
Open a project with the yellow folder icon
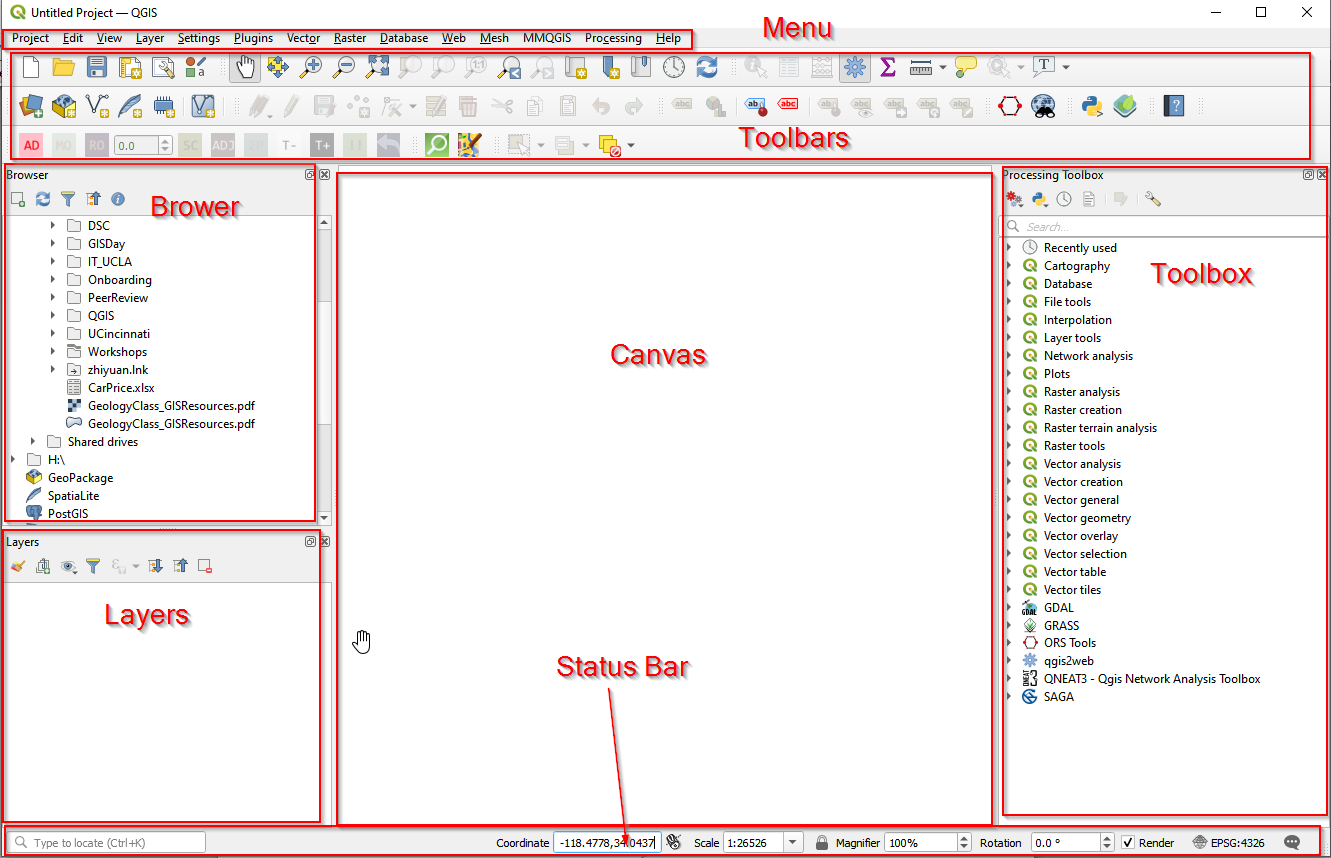coord(64,67)
